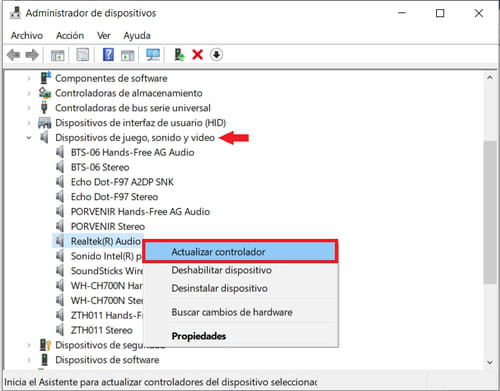Choose Deshabilitar dispositivo in context menu
Screen dimensions: 500x391
tap(240, 270)
